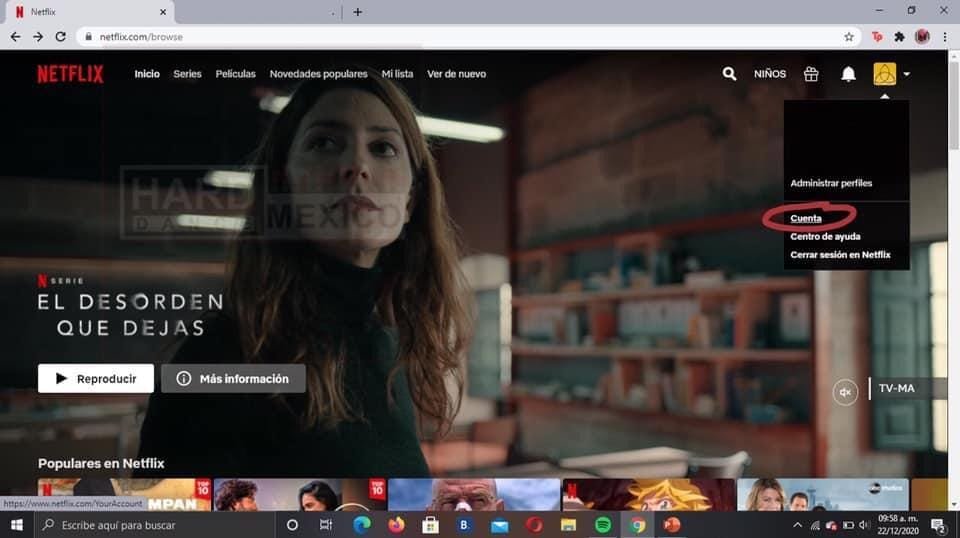Open Chrome three-dot menu
This screenshot has width=960, height=538.
tap(945, 37)
